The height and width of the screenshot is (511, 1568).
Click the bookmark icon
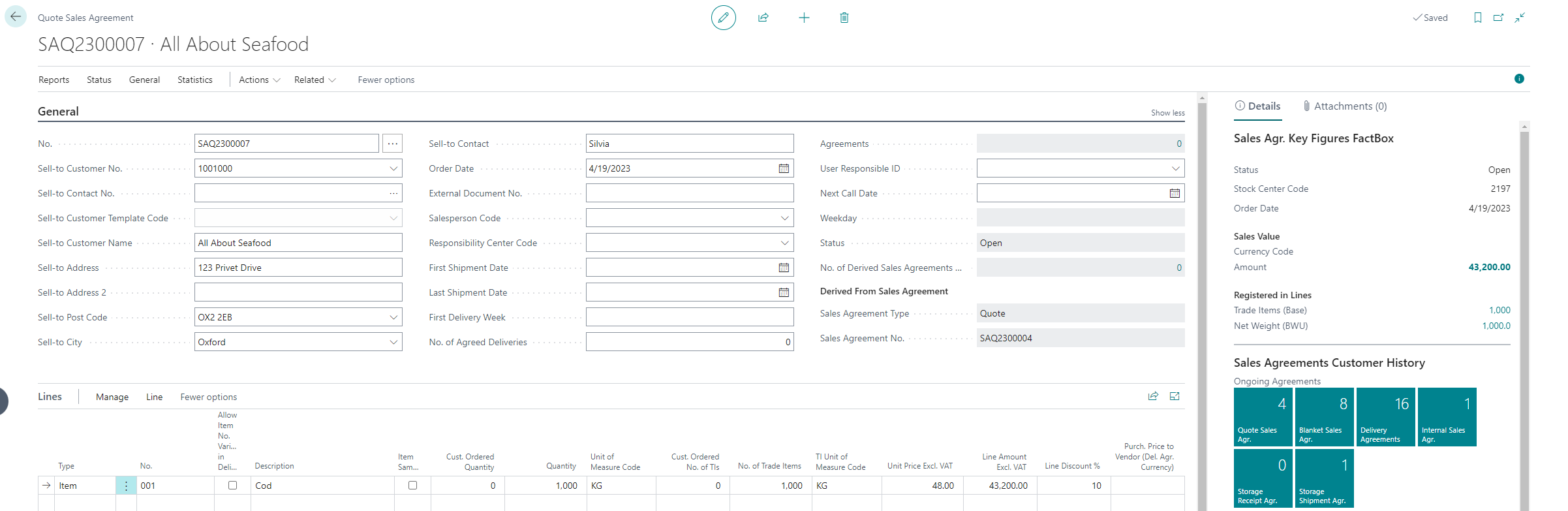1477,18
